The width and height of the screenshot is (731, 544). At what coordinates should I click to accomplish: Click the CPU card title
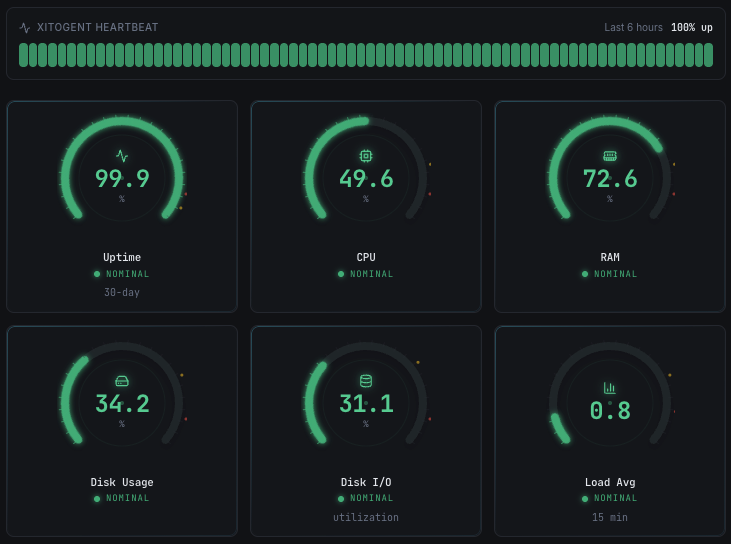click(x=366, y=257)
